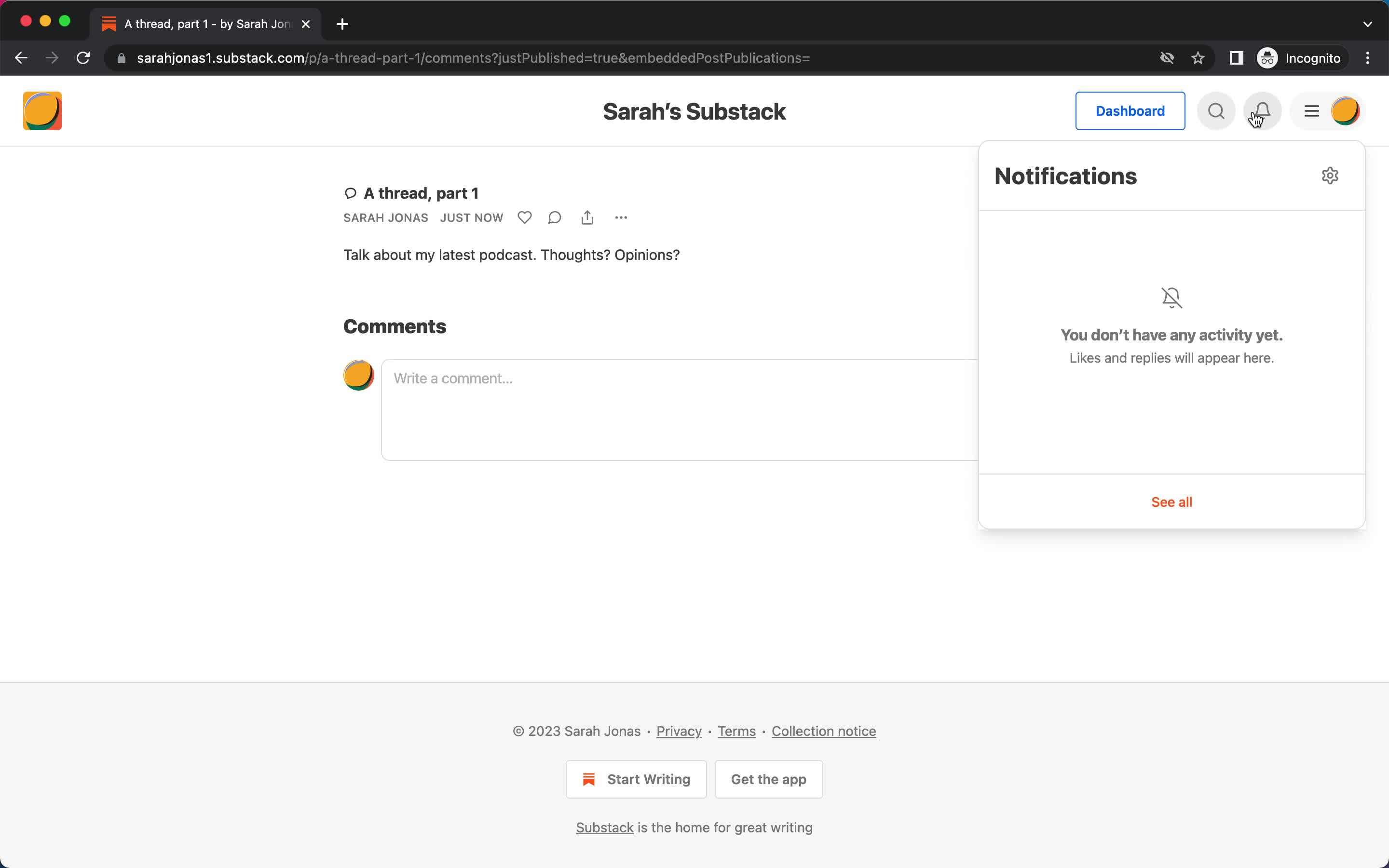The width and height of the screenshot is (1389, 868).
Task: Click the Dashboard button
Action: (x=1130, y=111)
